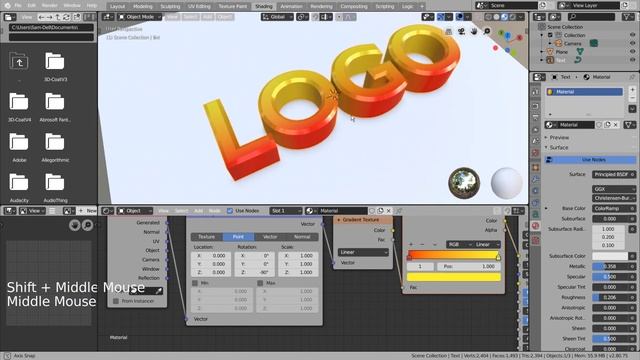
Task: Open the Object Data properties tab icon
Action: click(536, 214)
